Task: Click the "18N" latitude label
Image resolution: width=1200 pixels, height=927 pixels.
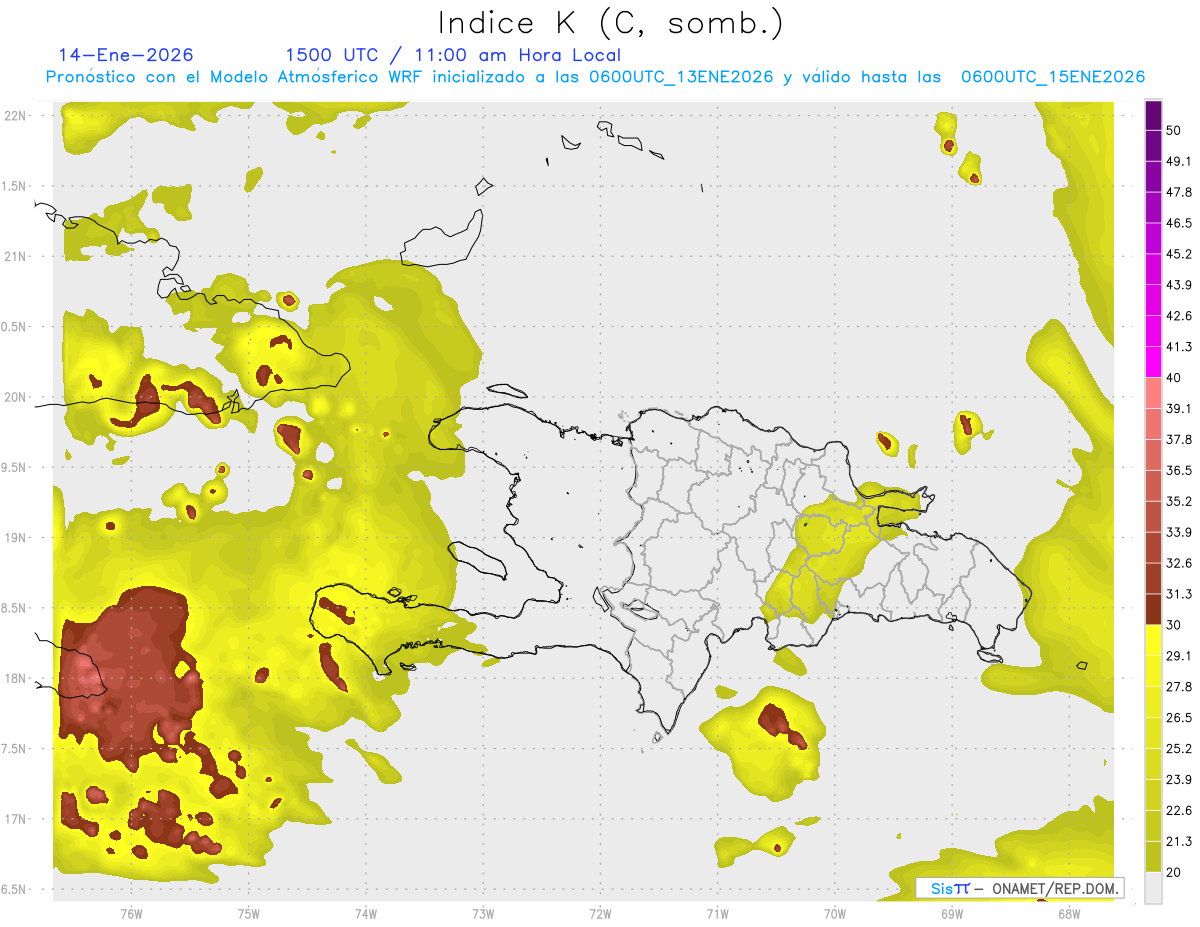Action: click(x=16, y=678)
